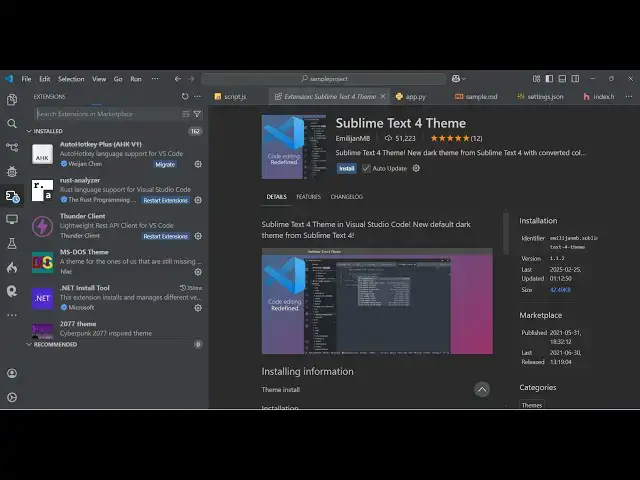
Task: Open the Remote Explorer view
Action: tap(12, 220)
